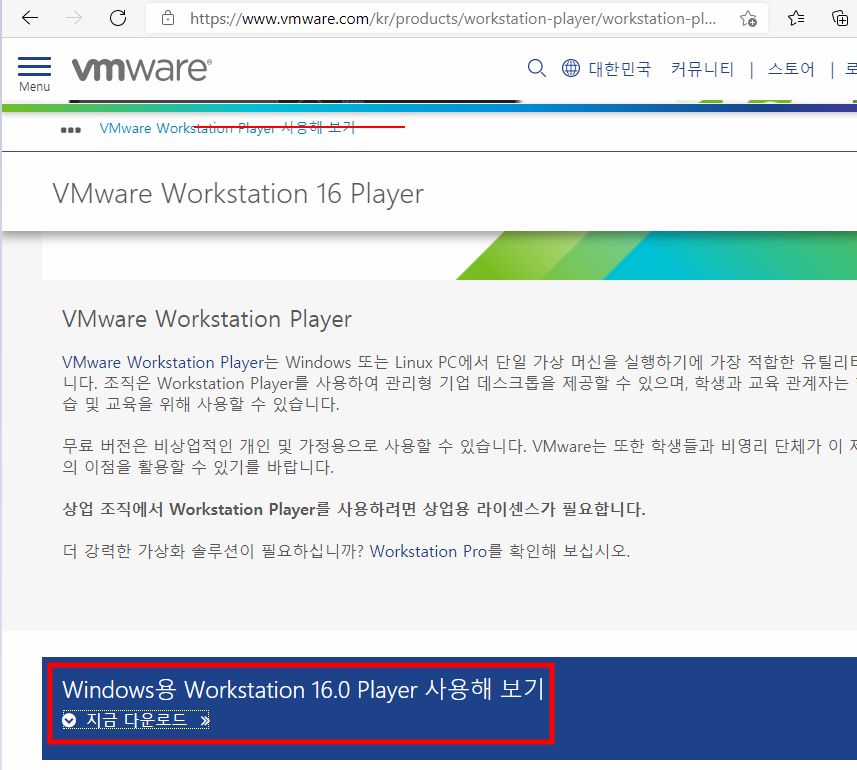
Task: Click the double chevron after 지금 다운로드
Action: pyautogui.click(x=204, y=721)
